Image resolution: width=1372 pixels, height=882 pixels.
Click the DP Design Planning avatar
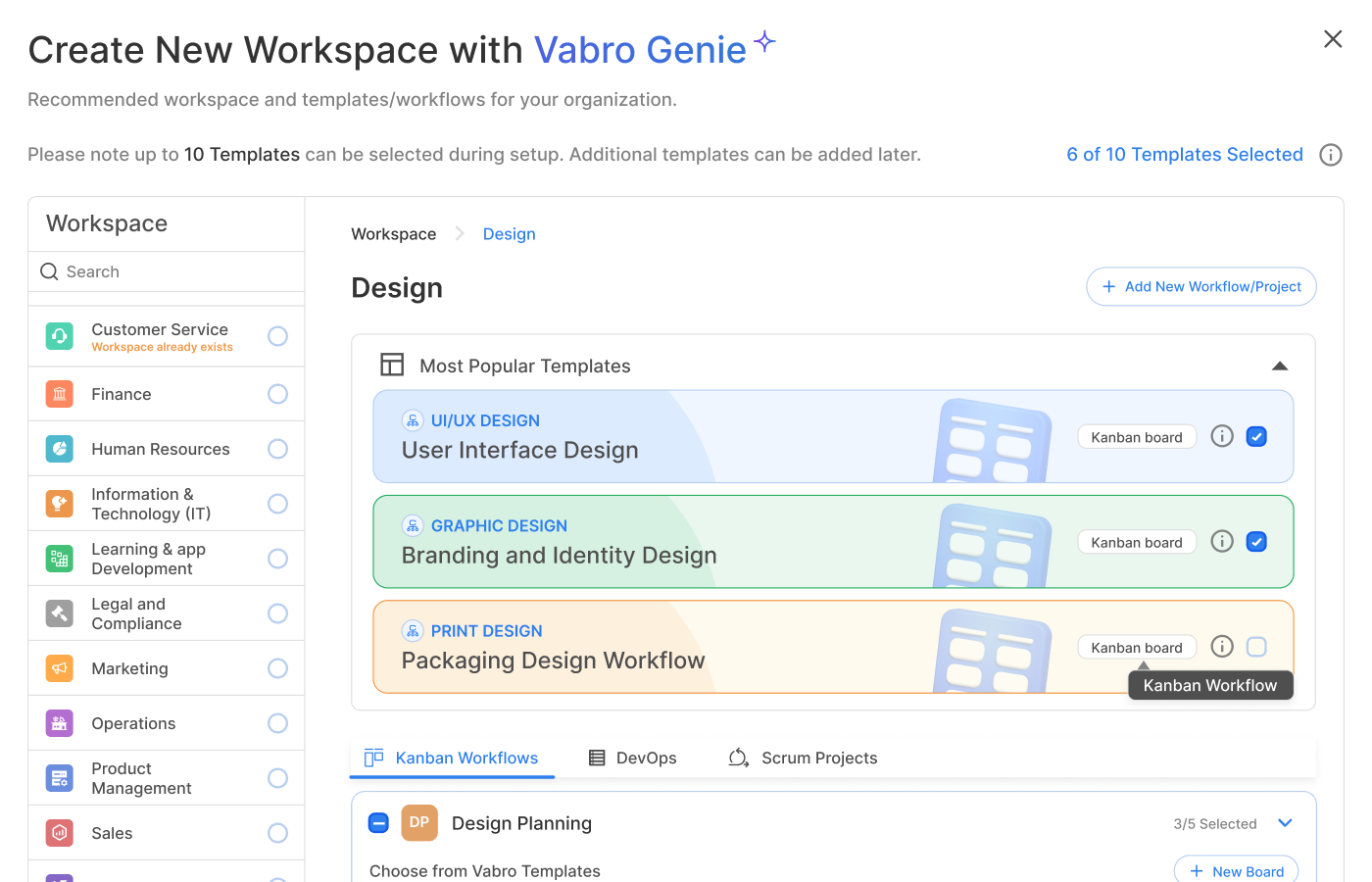pyautogui.click(x=419, y=822)
